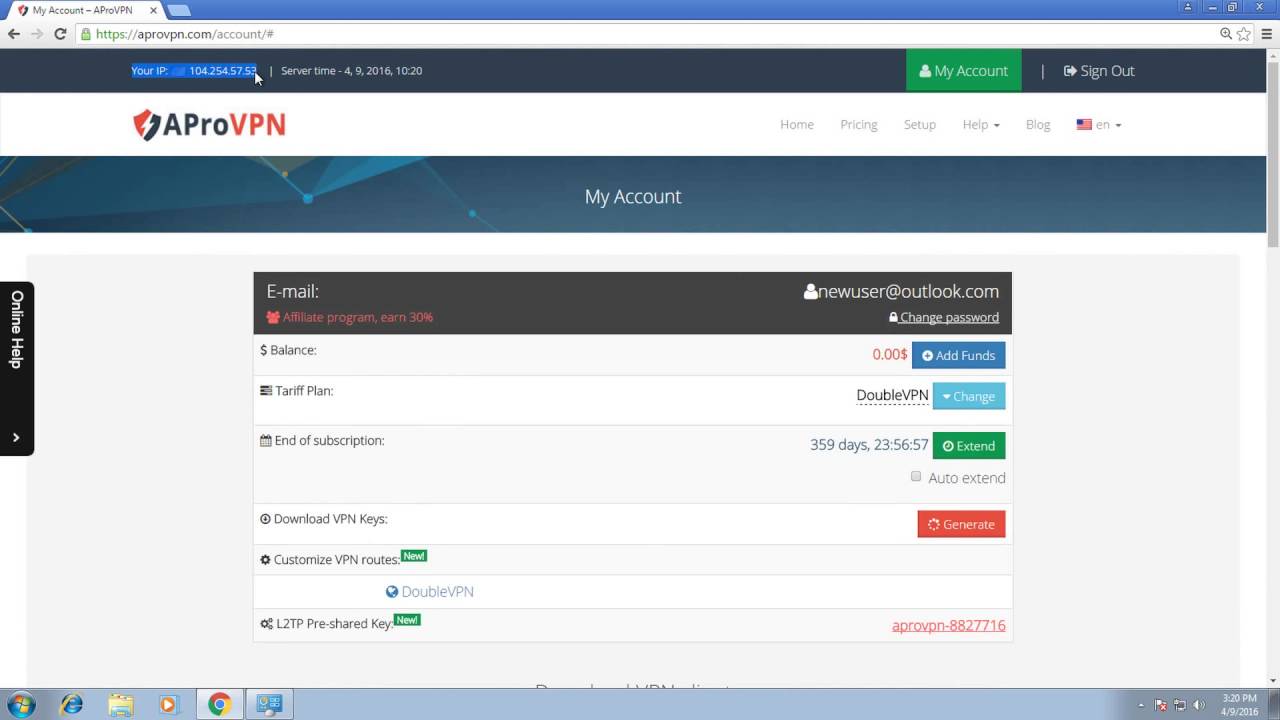The image size is (1280, 720).
Task: Click the browser forward arrow
Action: point(37,34)
